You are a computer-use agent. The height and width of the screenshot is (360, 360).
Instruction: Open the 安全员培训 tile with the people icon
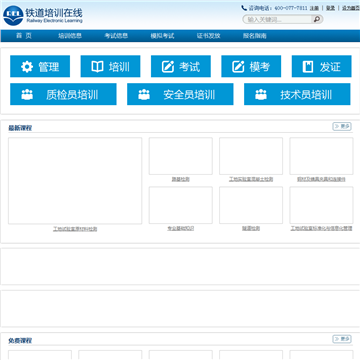[180, 94]
